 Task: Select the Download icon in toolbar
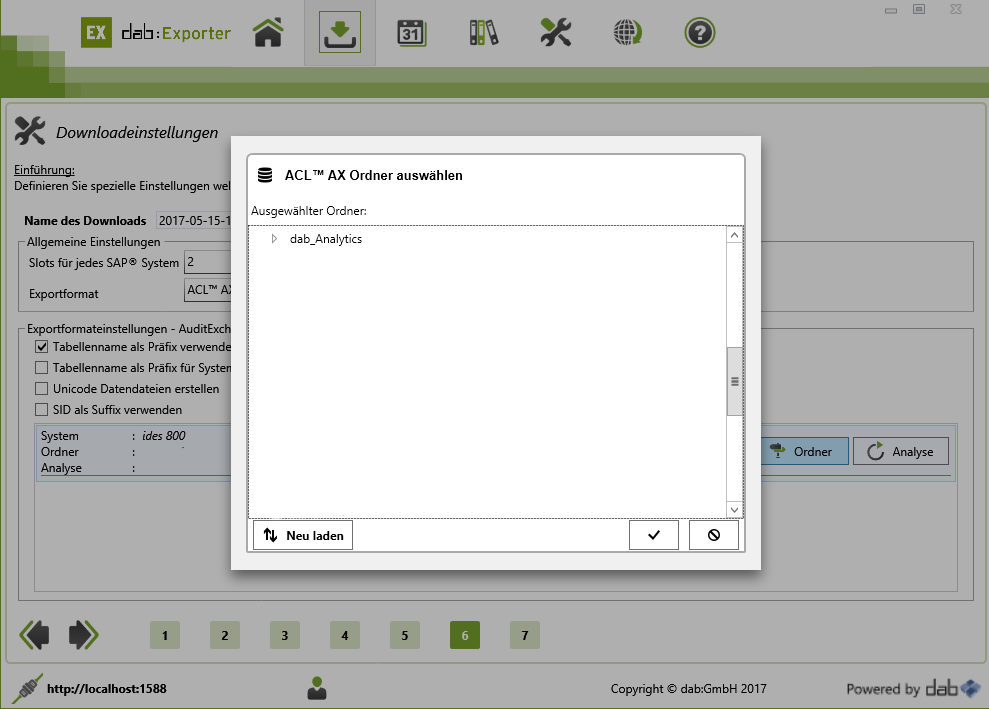(340, 32)
